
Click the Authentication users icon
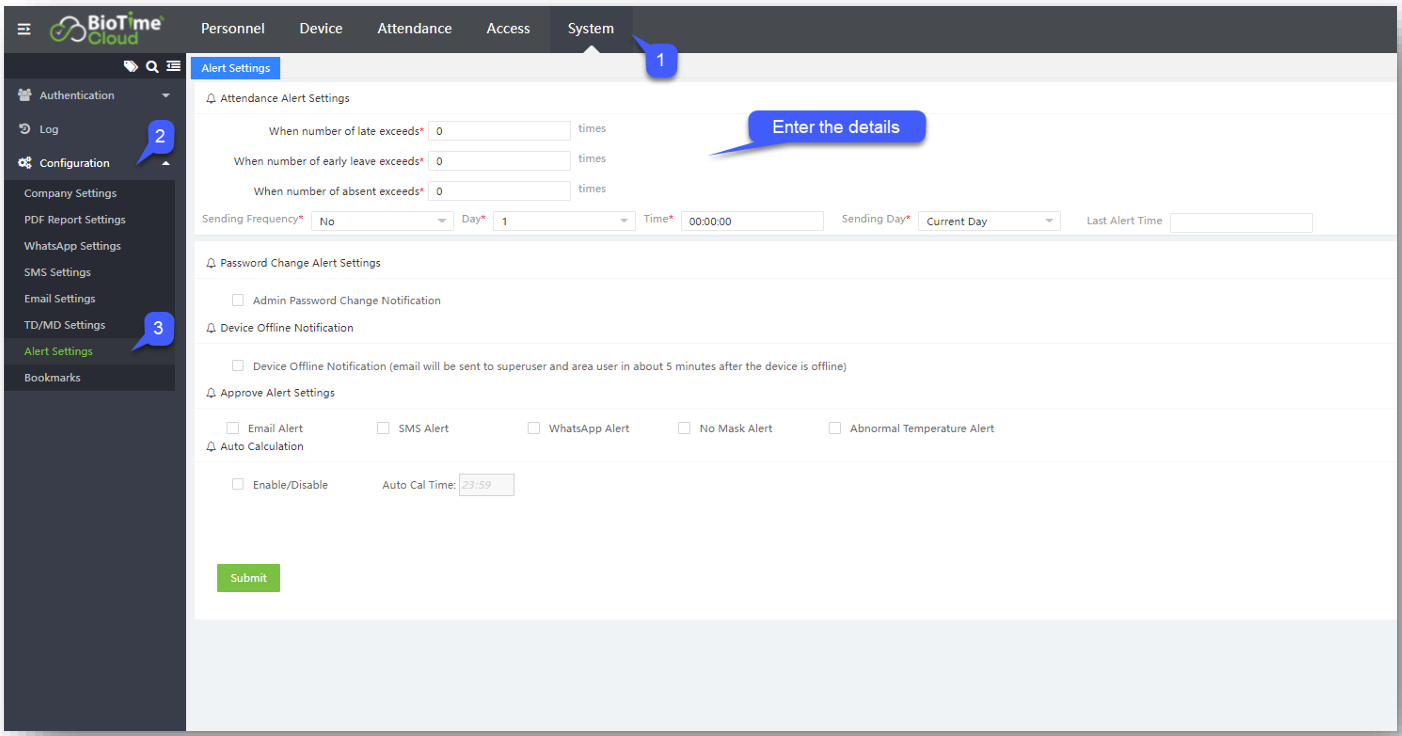(x=25, y=96)
